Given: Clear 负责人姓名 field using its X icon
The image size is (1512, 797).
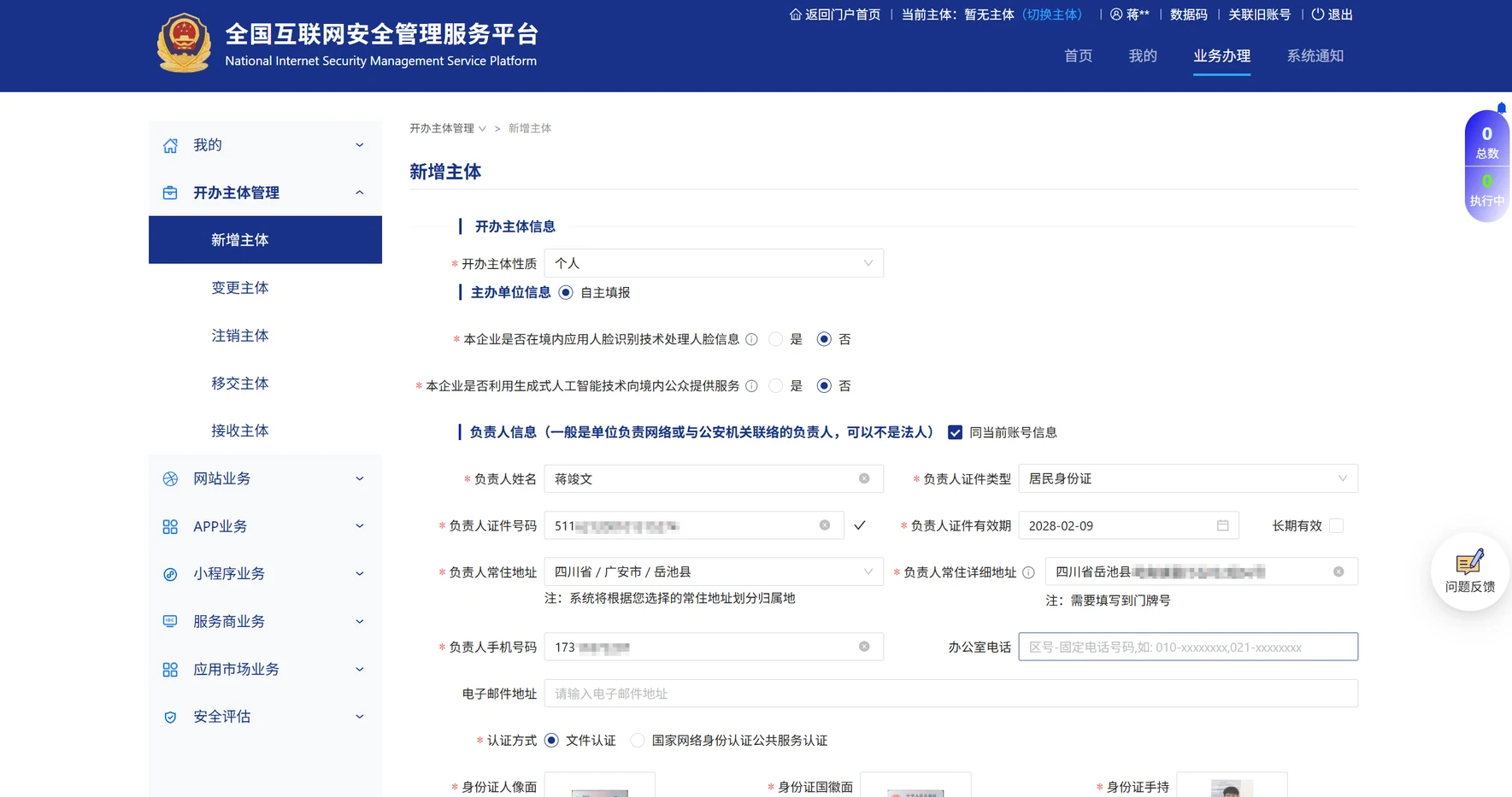Looking at the screenshot, I should 862,478.
